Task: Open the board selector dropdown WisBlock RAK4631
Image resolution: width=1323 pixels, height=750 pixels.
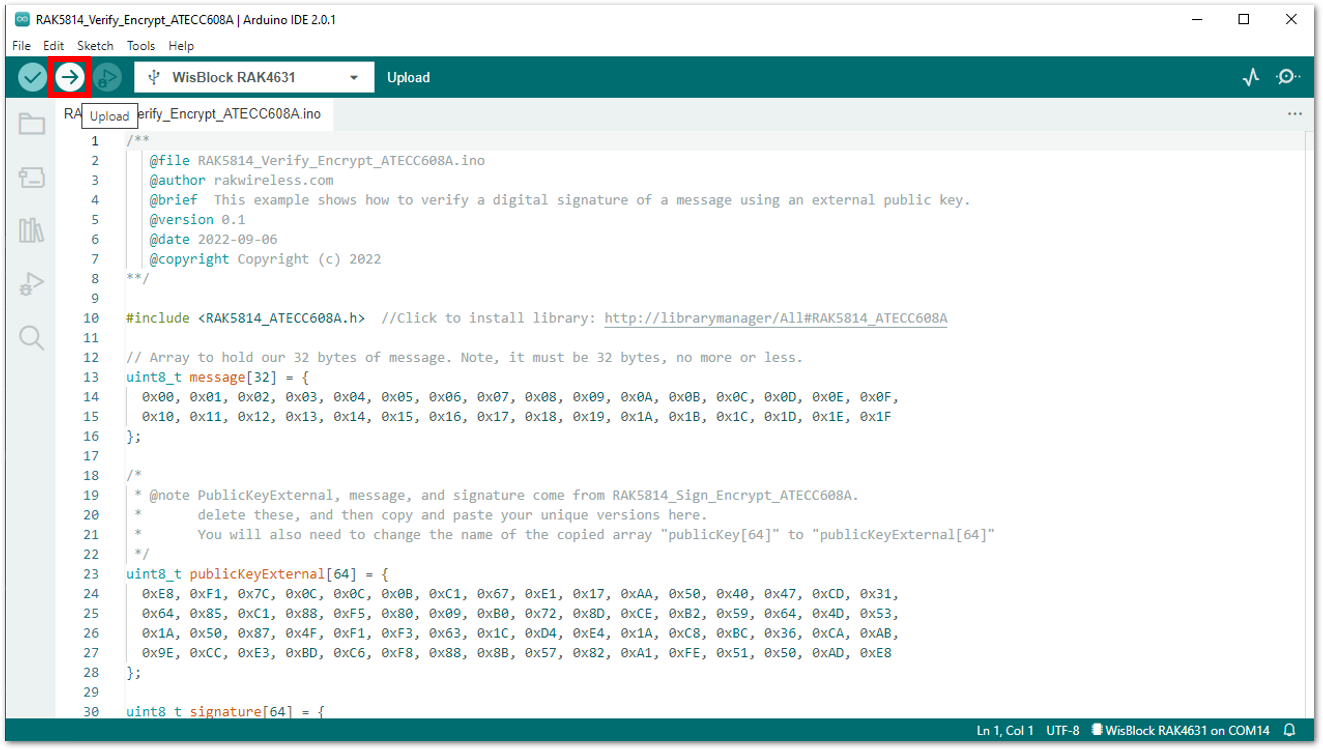Action: point(254,77)
